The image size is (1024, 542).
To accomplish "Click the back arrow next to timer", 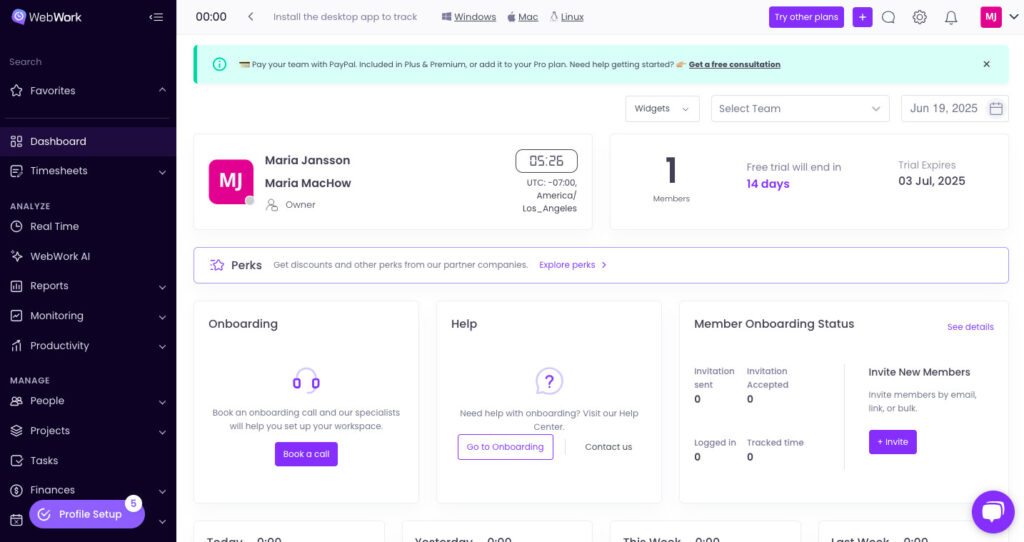I will [250, 17].
